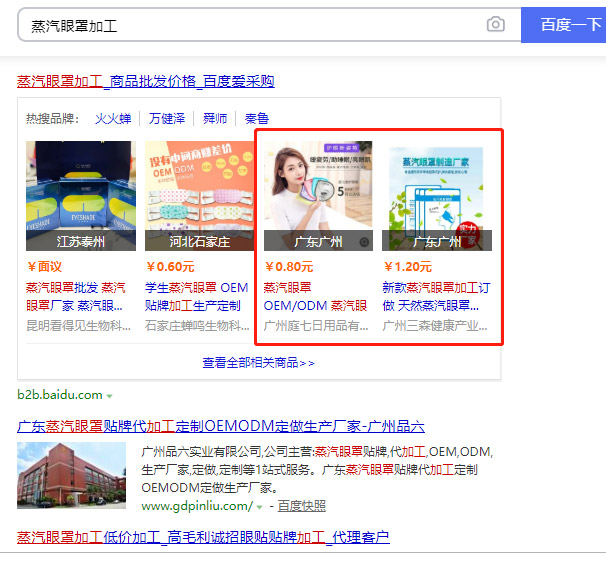Click the ¥0.80元 price text
606x581 pixels.
tap(289, 267)
